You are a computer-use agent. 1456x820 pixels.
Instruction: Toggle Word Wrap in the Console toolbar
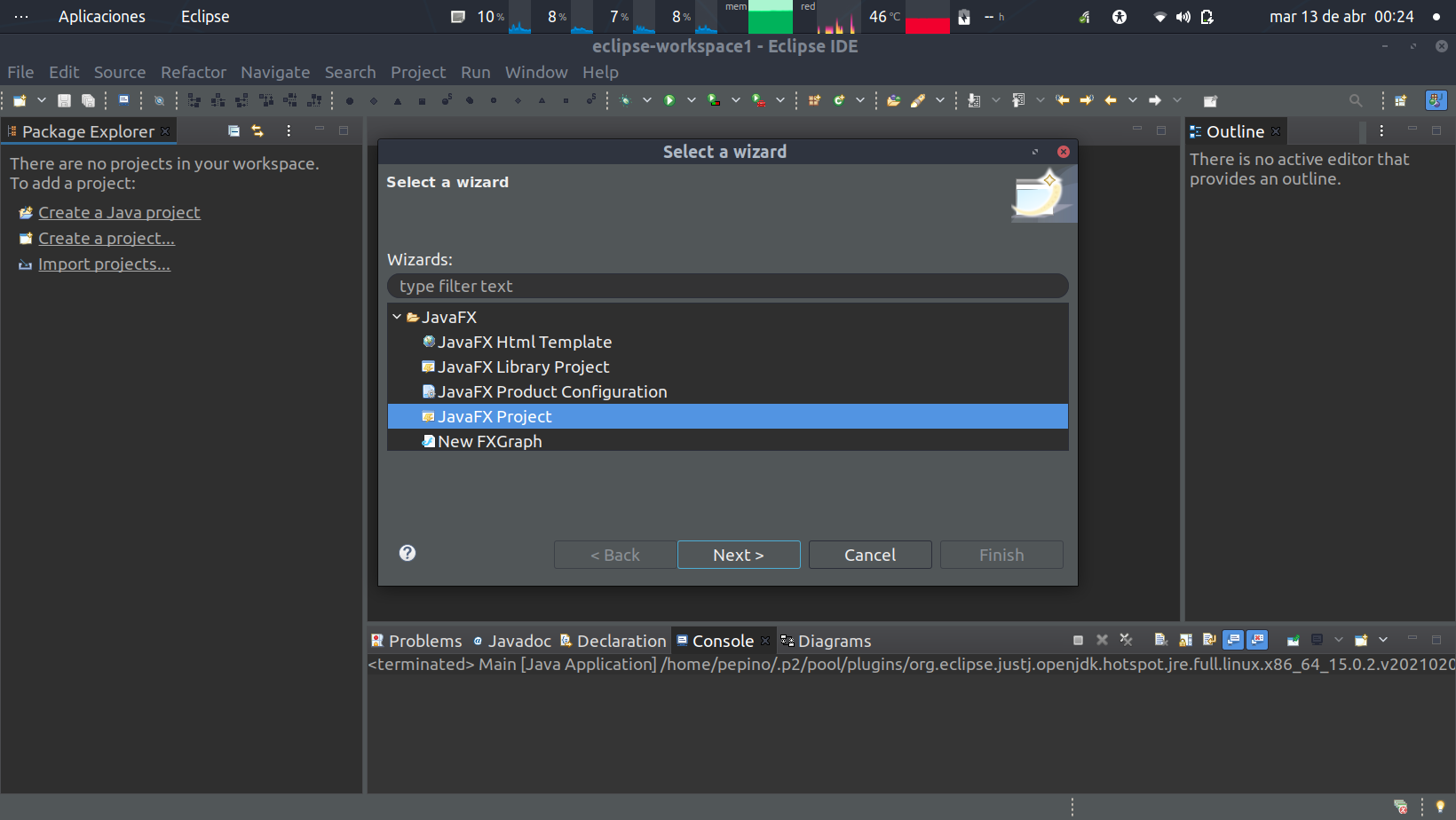click(x=1209, y=641)
